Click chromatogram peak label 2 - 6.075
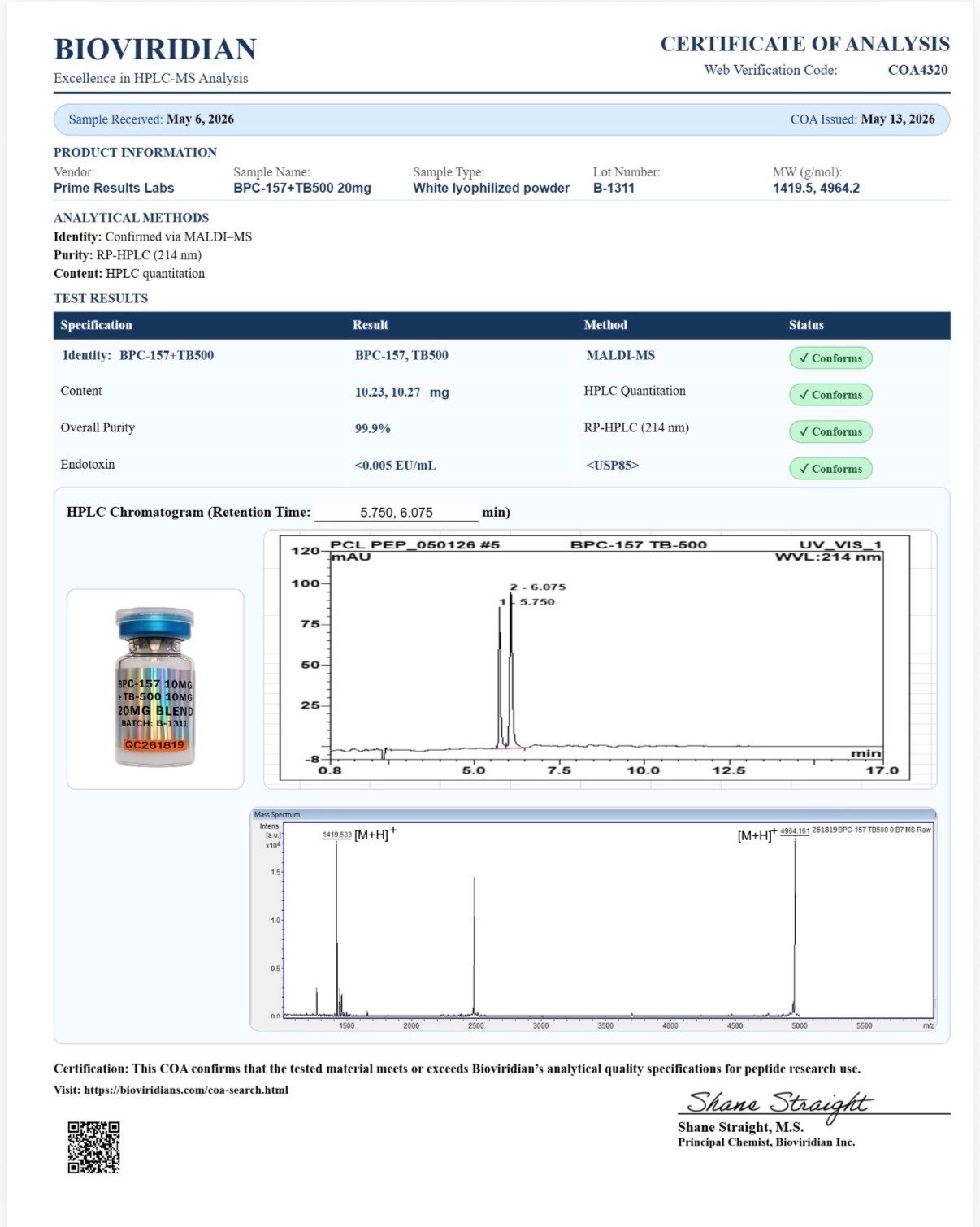This screenshot has height=1227, width=980. coord(538,587)
